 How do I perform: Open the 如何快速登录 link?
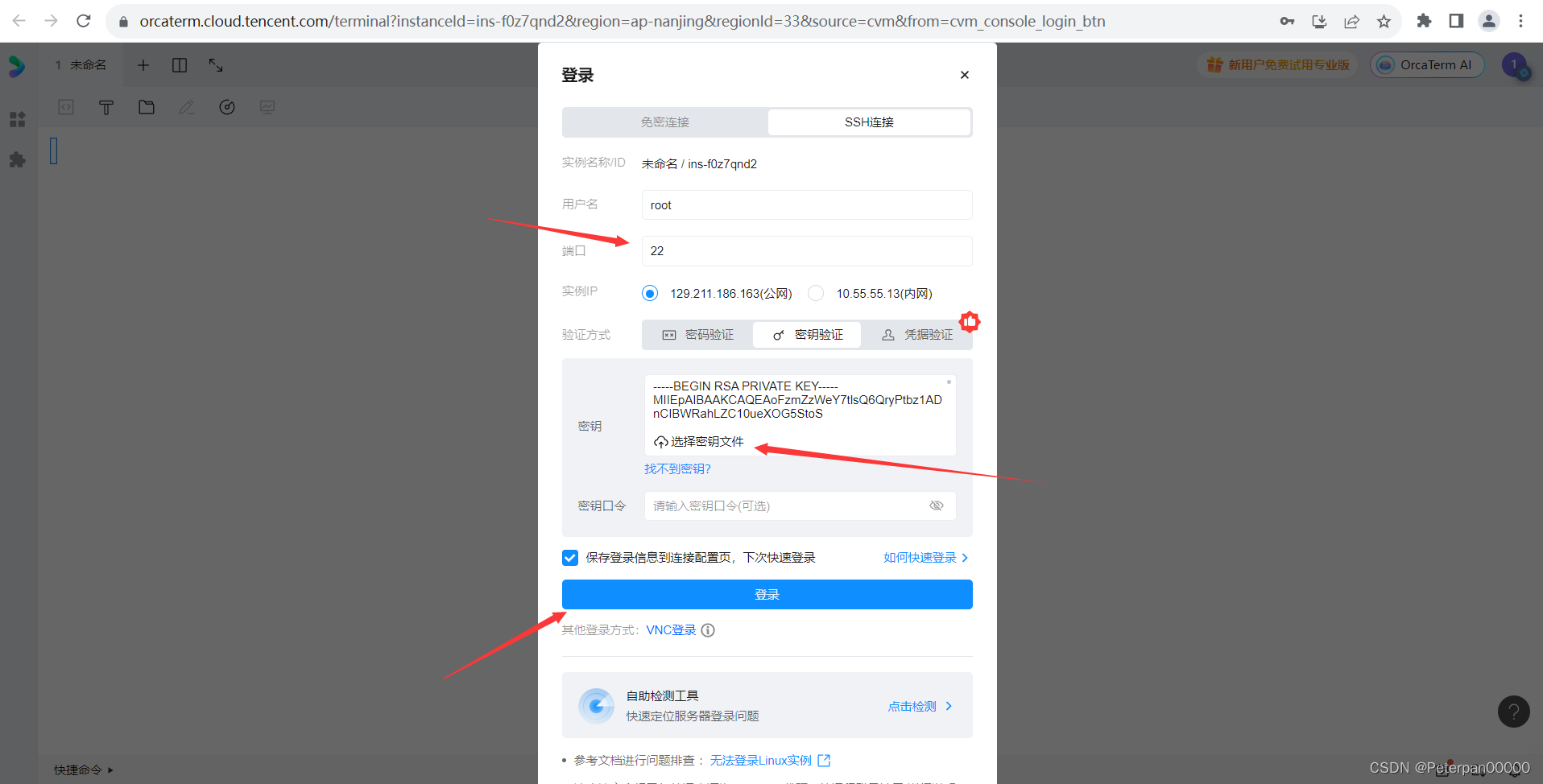click(x=925, y=558)
